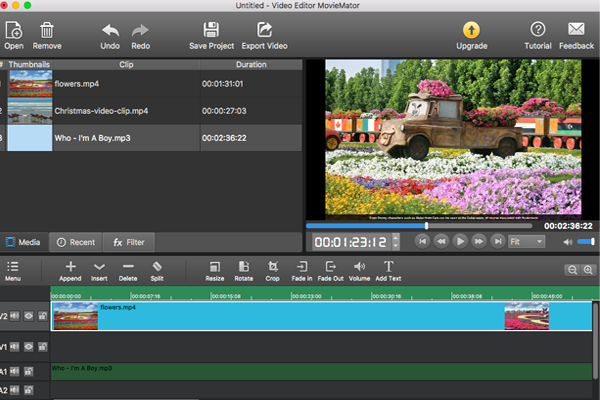Split clip at the playhead
The width and height of the screenshot is (600, 400).
157,271
